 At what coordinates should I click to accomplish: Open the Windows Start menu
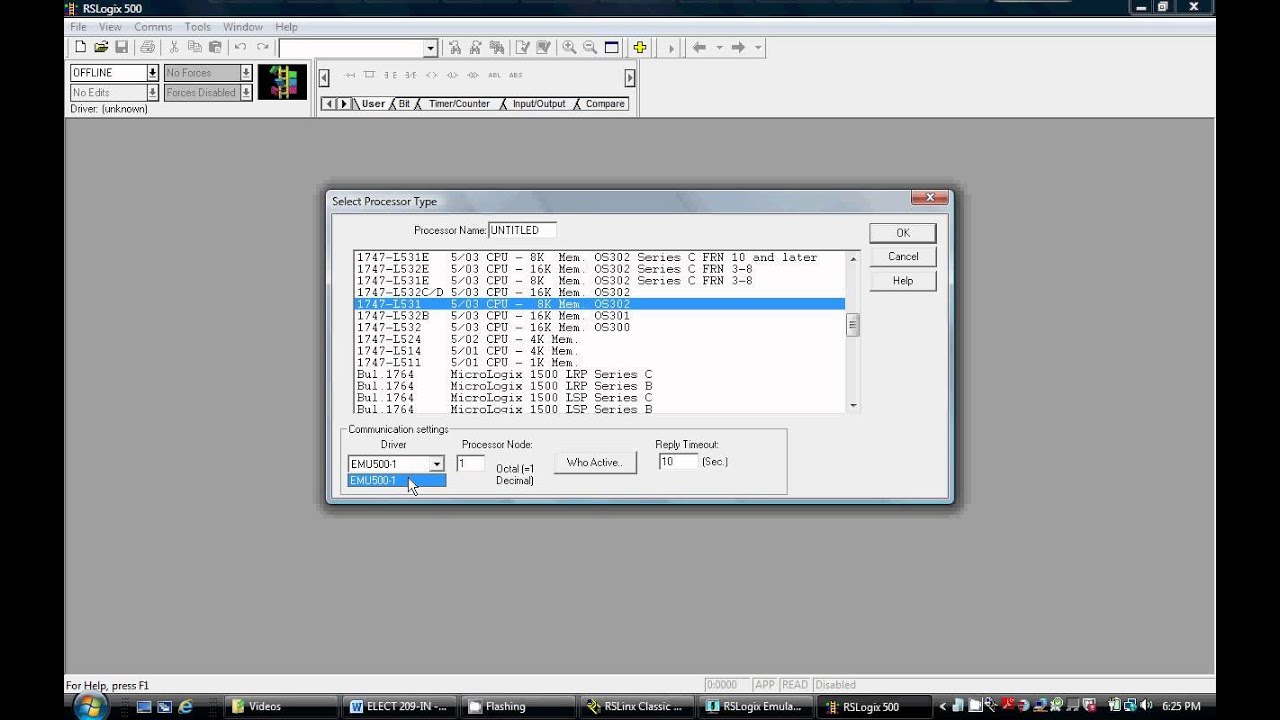coord(89,706)
